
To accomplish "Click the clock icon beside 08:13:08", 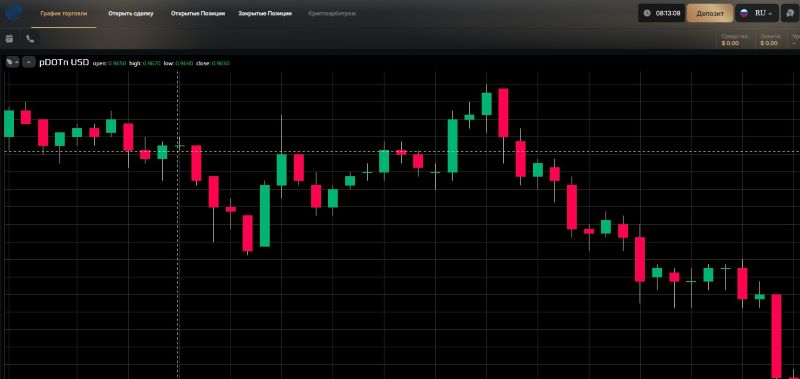I will point(647,13).
